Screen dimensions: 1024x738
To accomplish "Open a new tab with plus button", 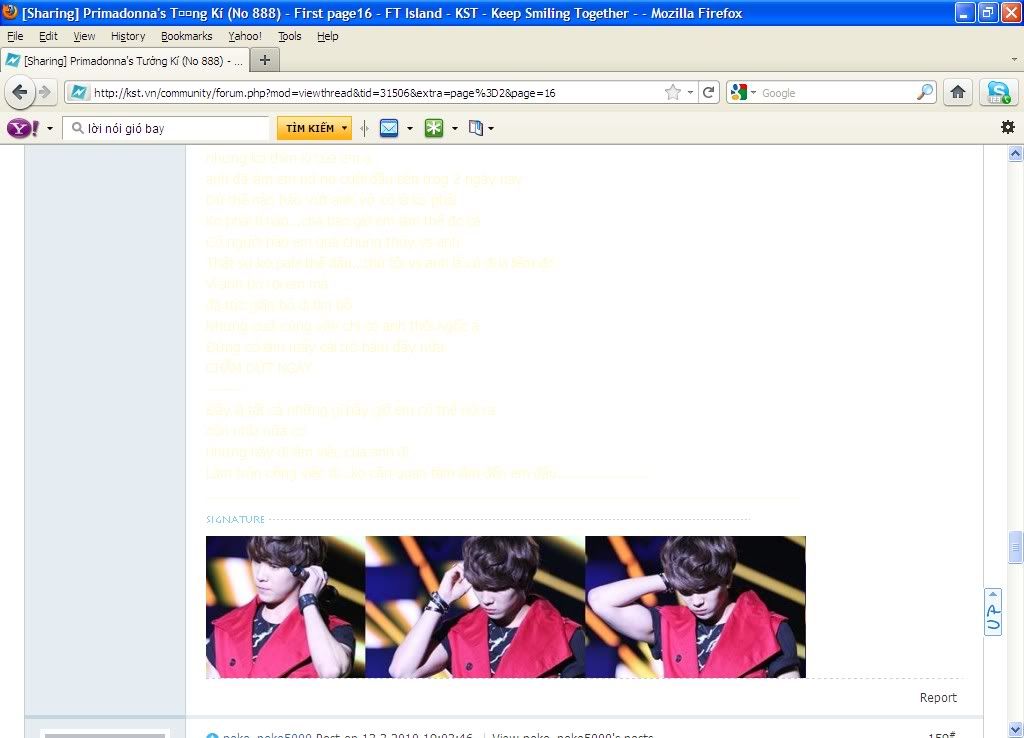I will (264, 61).
